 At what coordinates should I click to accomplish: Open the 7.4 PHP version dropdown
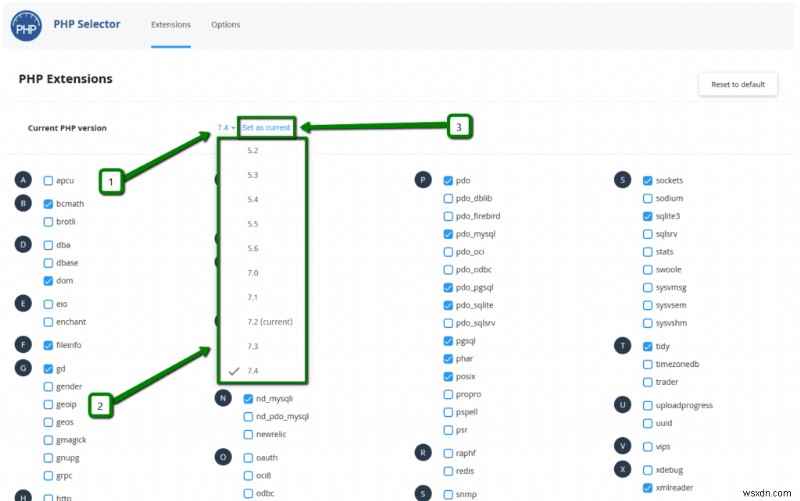[226, 128]
